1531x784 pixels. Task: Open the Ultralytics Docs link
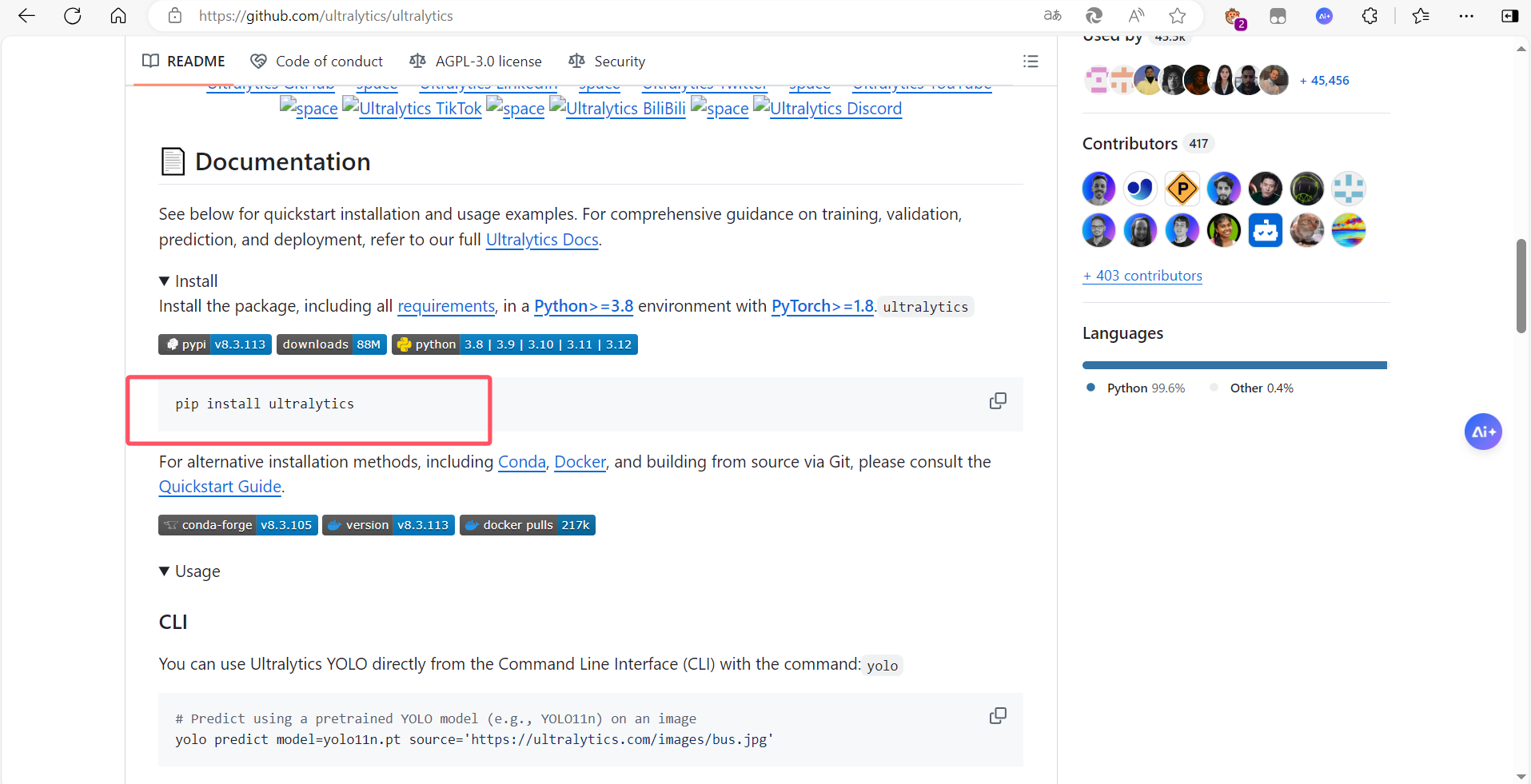pos(542,240)
